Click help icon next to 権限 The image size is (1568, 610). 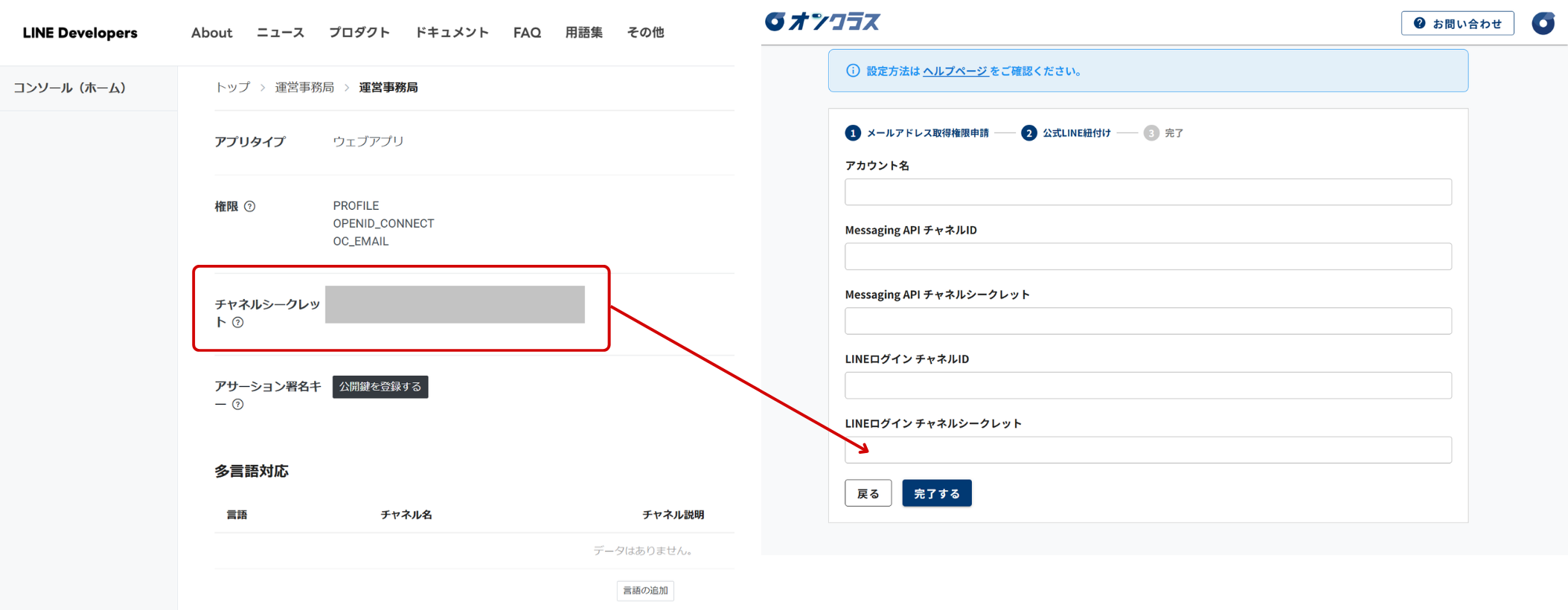tap(250, 207)
